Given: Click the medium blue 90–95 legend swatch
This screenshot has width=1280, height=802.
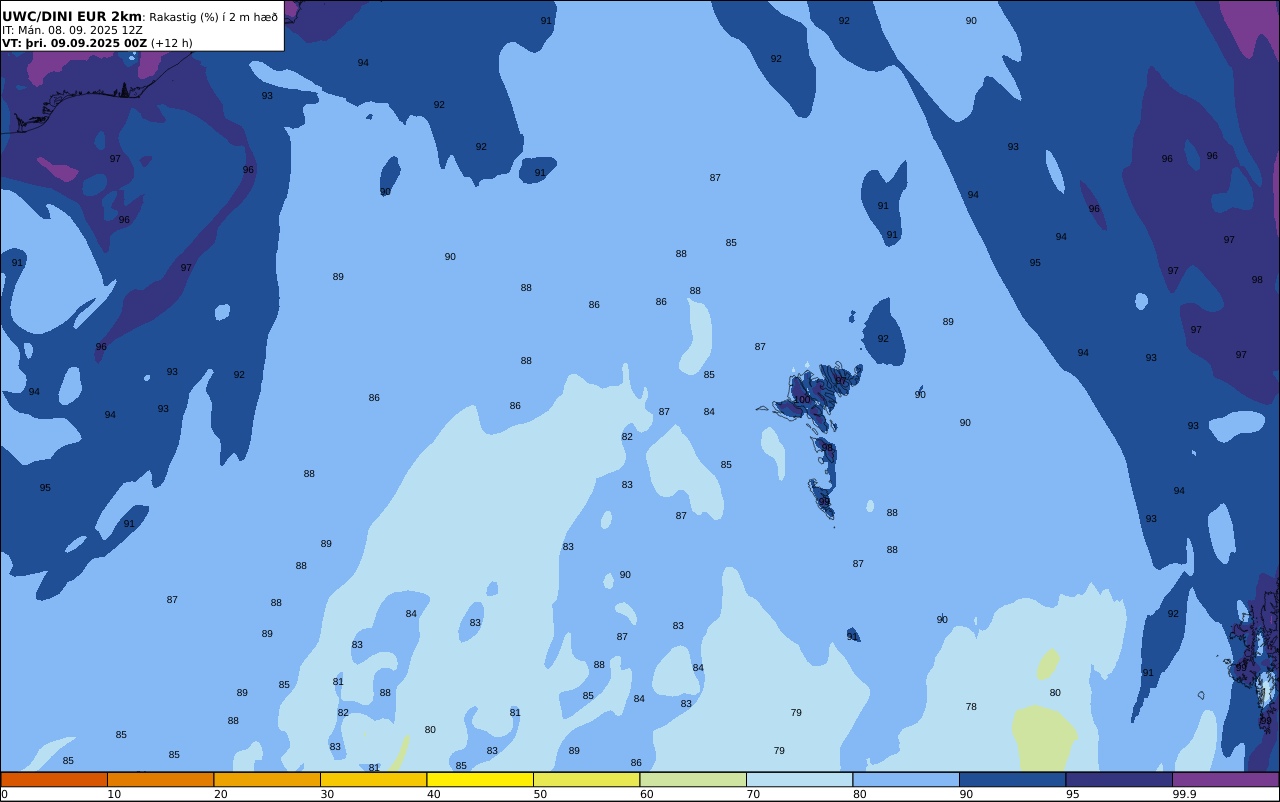Looking at the screenshot, I should (1012, 779).
